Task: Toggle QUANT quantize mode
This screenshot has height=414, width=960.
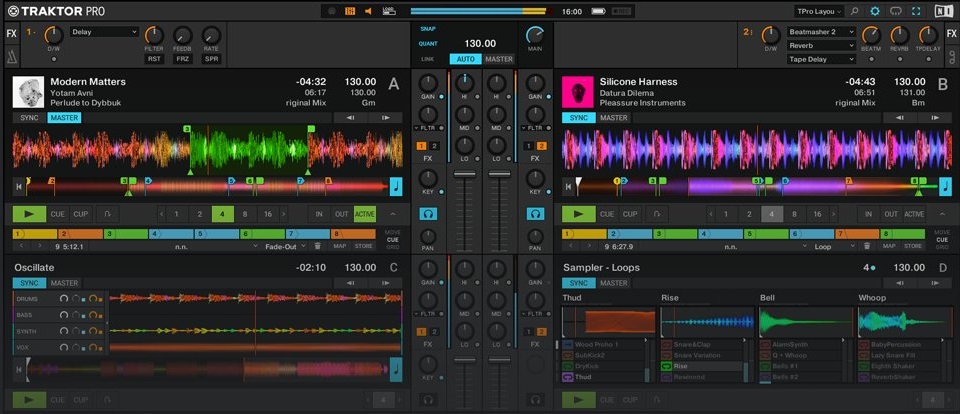Action: click(428, 44)
